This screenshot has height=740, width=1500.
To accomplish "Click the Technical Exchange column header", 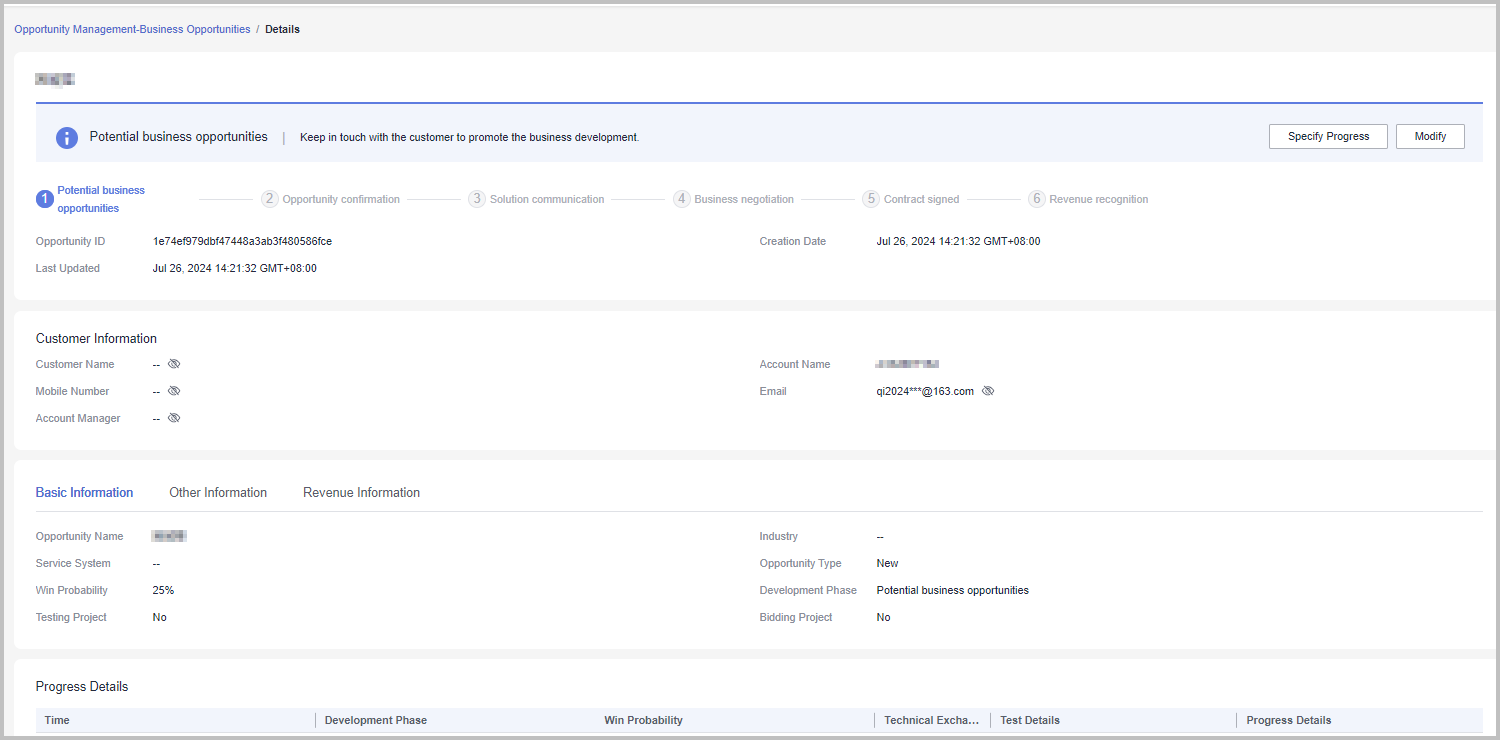I will tap(931, 720).
